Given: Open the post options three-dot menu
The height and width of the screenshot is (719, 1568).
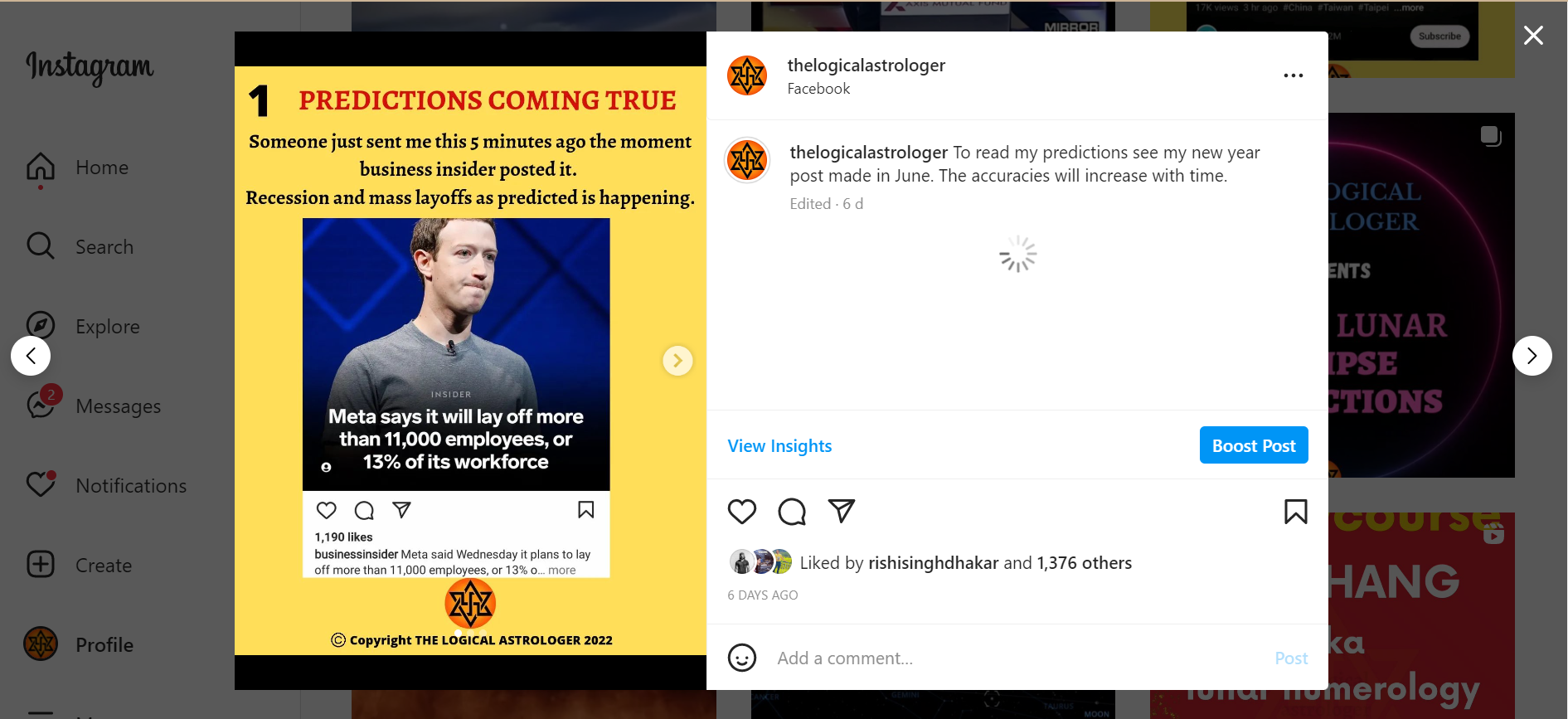Looking at the screenshot, I should click(x=1294, y=75).
